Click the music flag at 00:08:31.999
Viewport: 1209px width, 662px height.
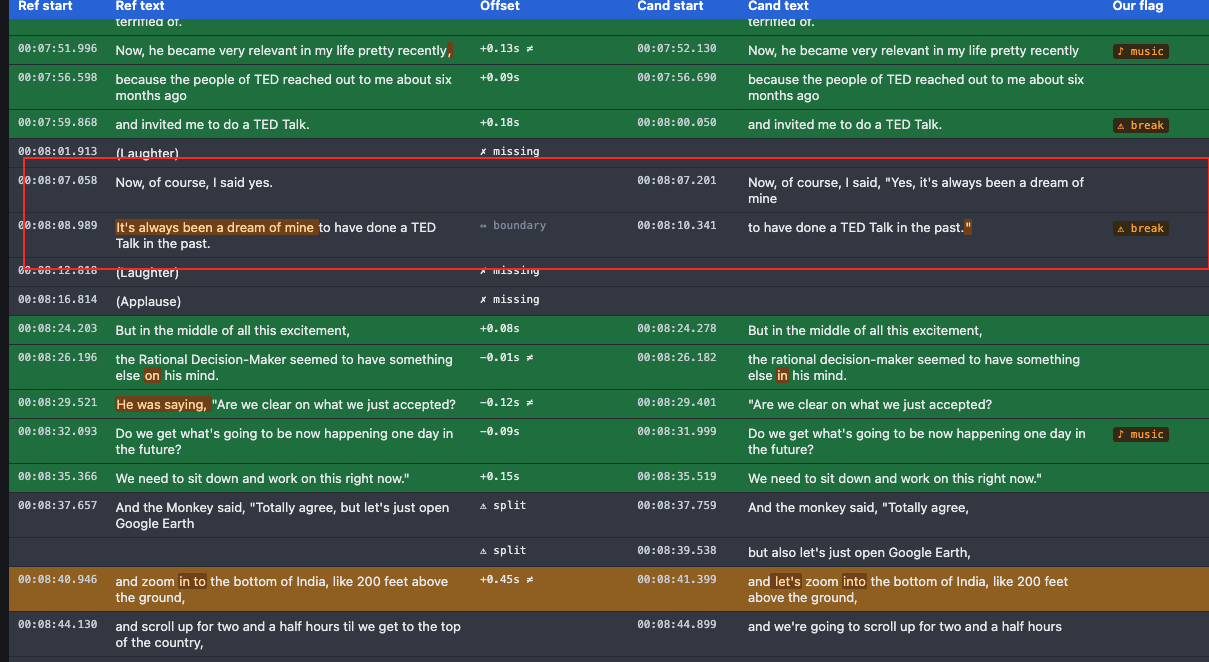point(1141,434)
